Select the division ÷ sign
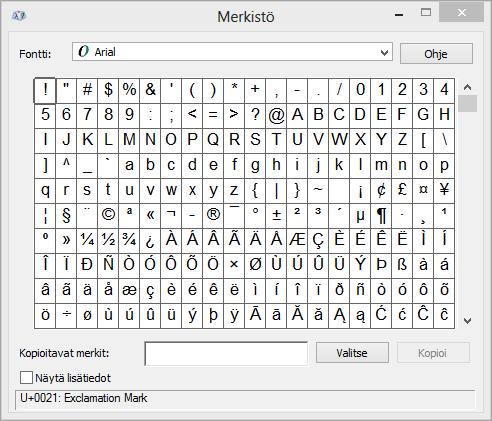This screenshot has height=421, width=492. 66,316
